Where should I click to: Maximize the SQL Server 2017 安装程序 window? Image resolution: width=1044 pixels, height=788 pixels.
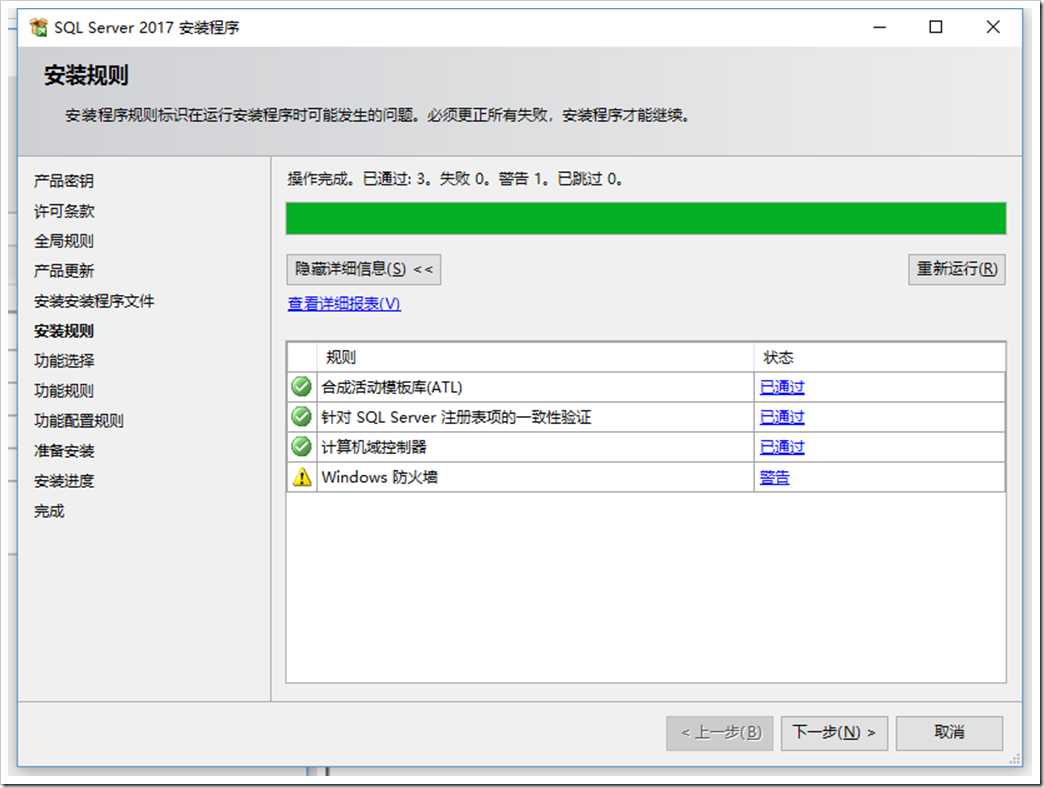935,27
